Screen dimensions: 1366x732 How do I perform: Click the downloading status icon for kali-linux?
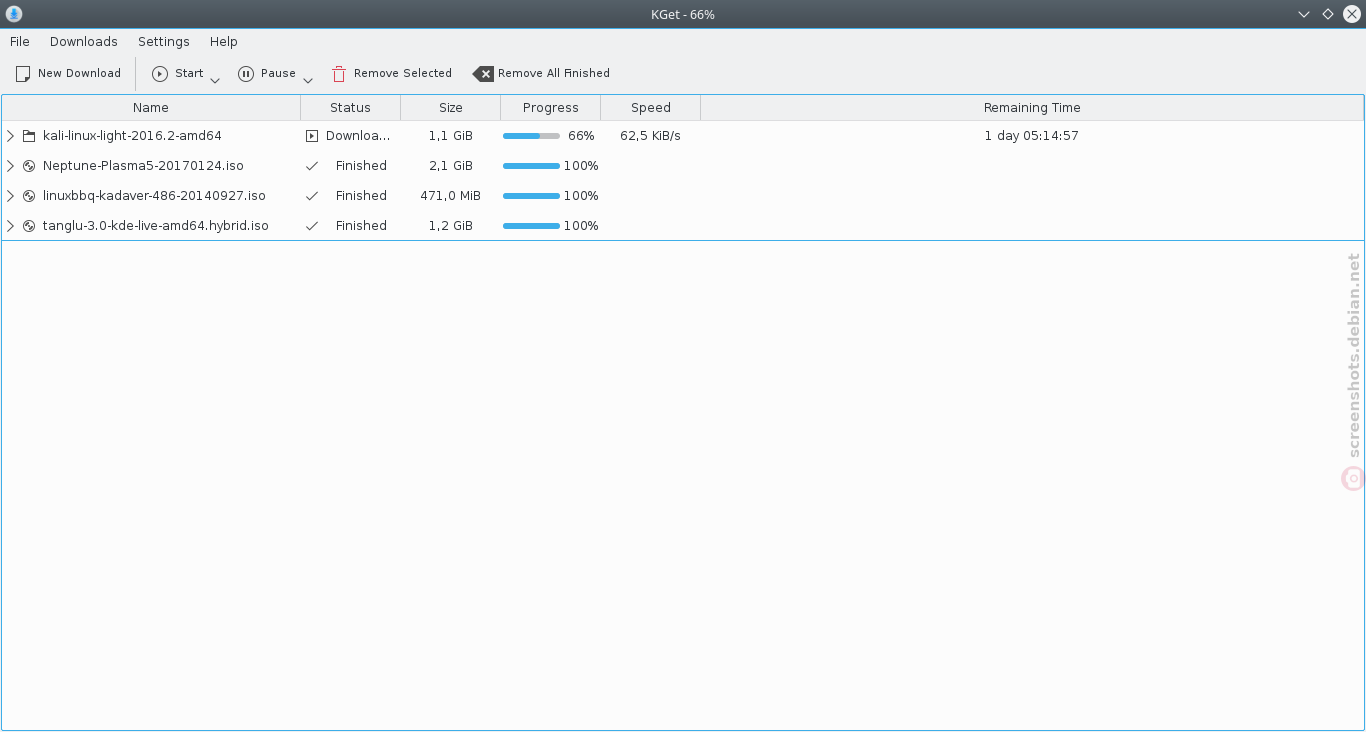click(x=312, y=136)
